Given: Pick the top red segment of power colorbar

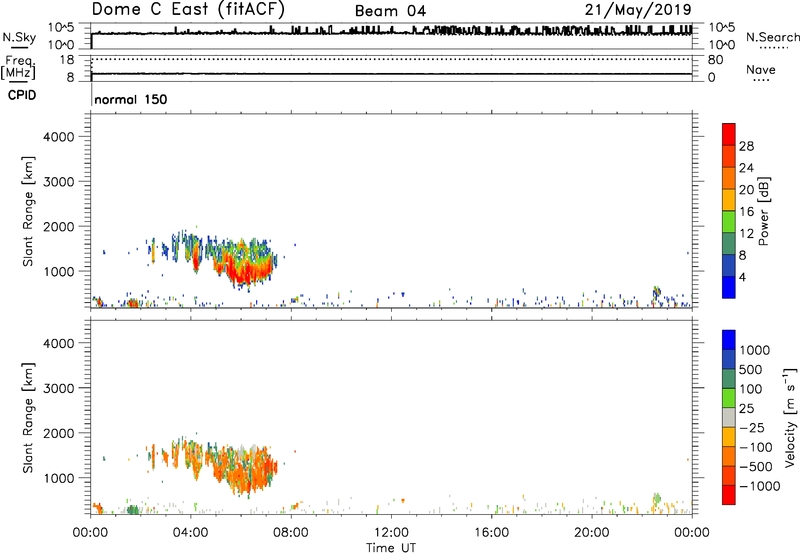Looking at the screenshot, I should click(729, 134).
